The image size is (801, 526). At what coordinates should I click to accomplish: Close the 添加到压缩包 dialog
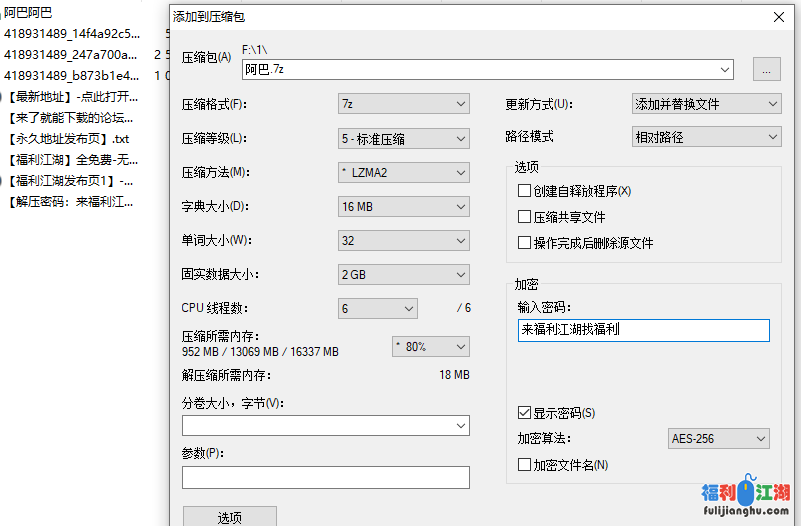coord(777,16)
